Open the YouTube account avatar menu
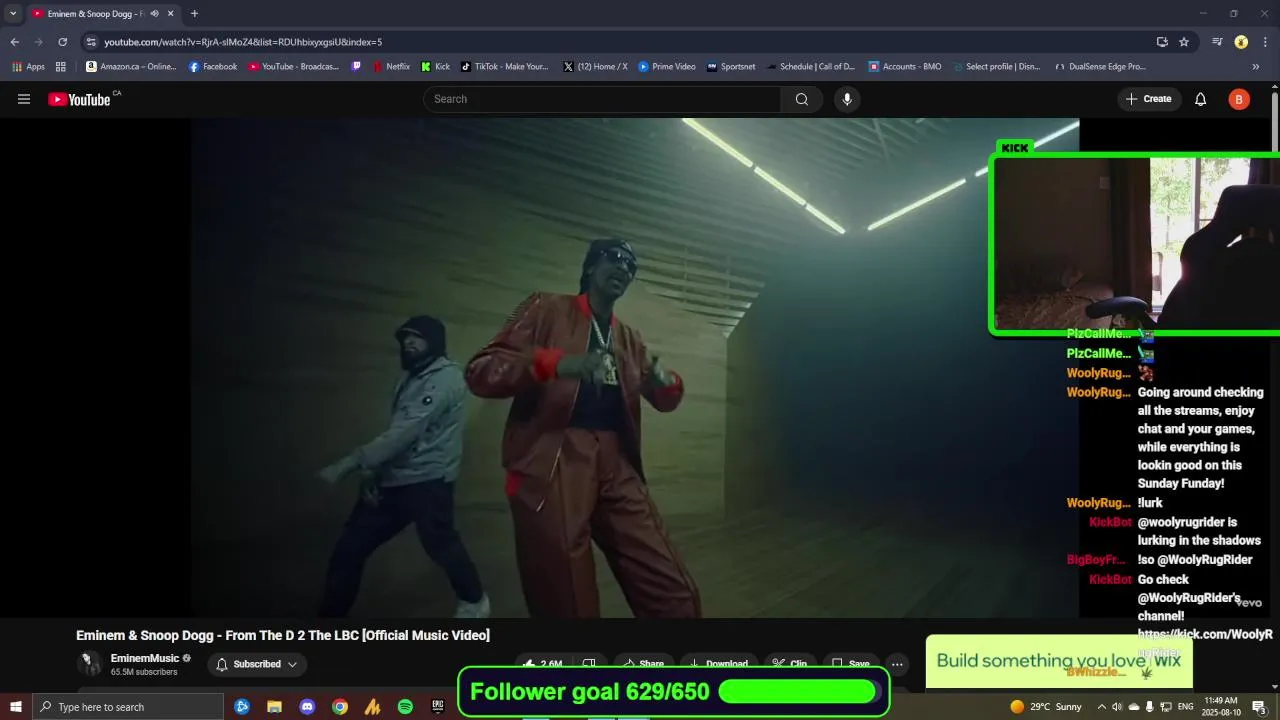The width and height of the screenshot is (1280, 720). click(1239, 99)
